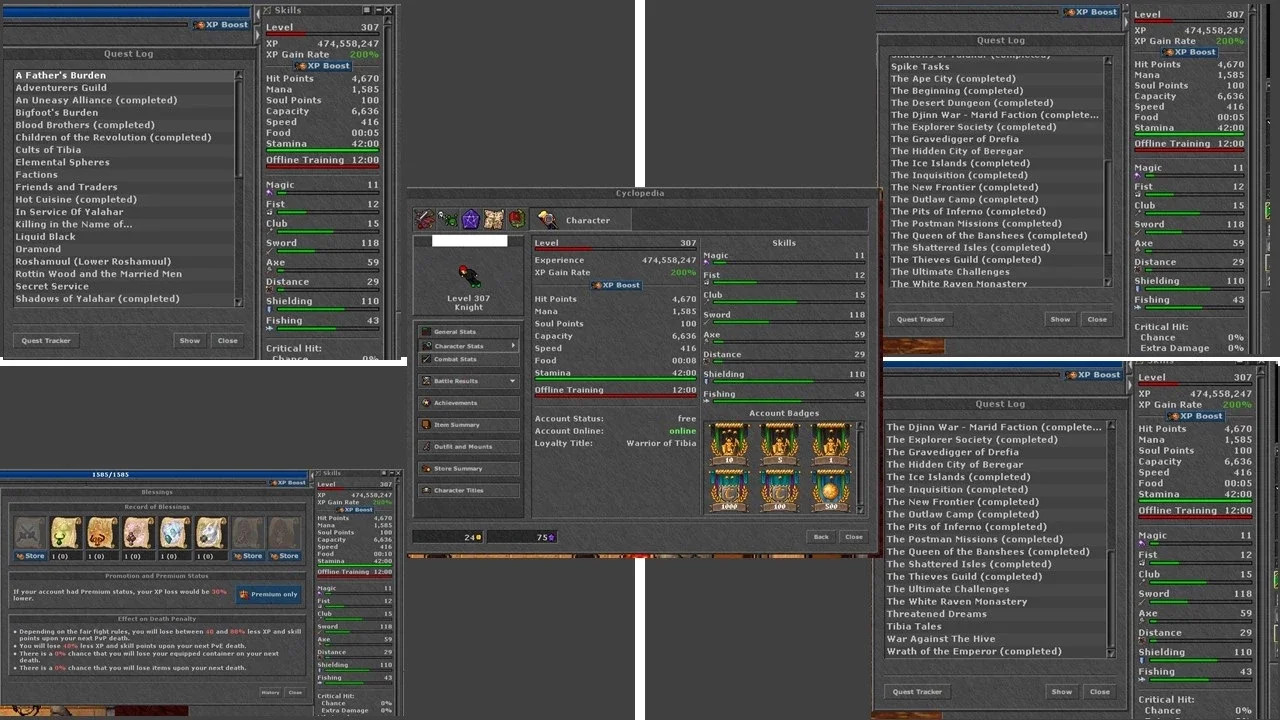Open Outfit and Mounts in Cyclopedia sidebar

coord(470,447)
